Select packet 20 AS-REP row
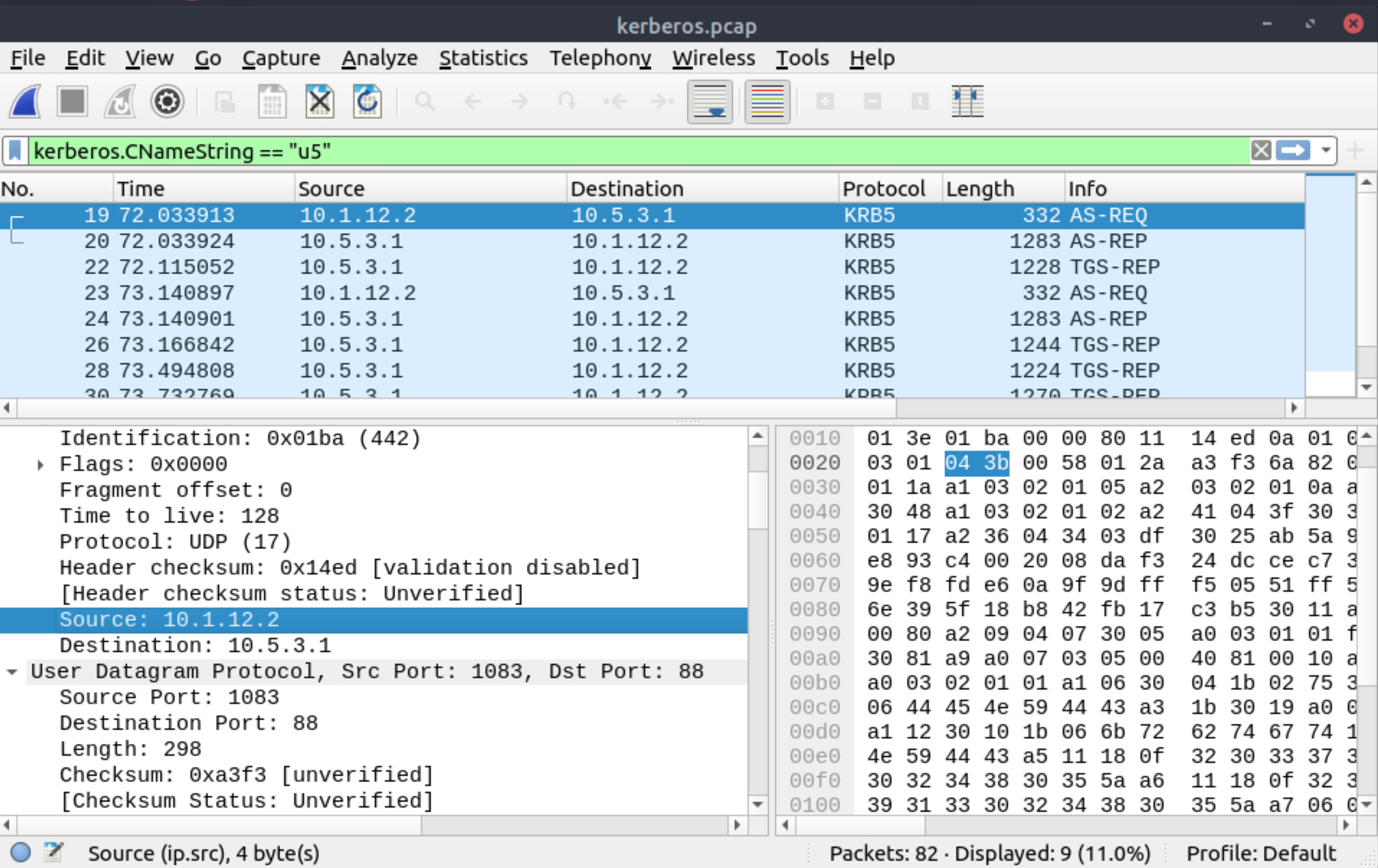 [653, 241]
